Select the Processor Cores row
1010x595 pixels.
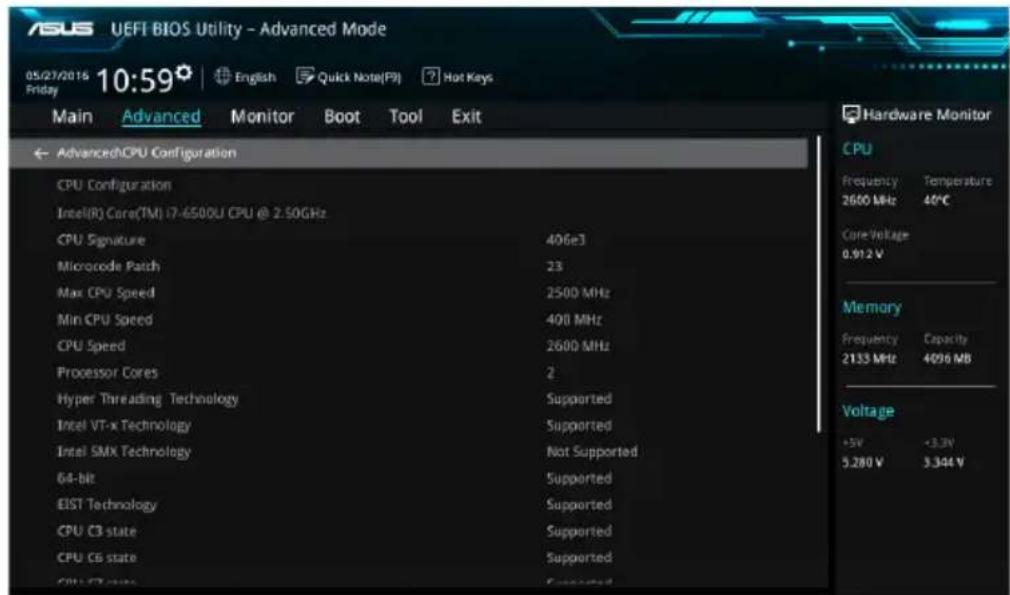[x=107, y=373]
